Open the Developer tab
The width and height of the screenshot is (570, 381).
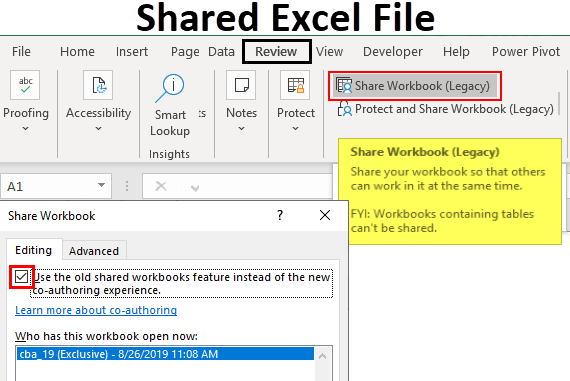393,52
